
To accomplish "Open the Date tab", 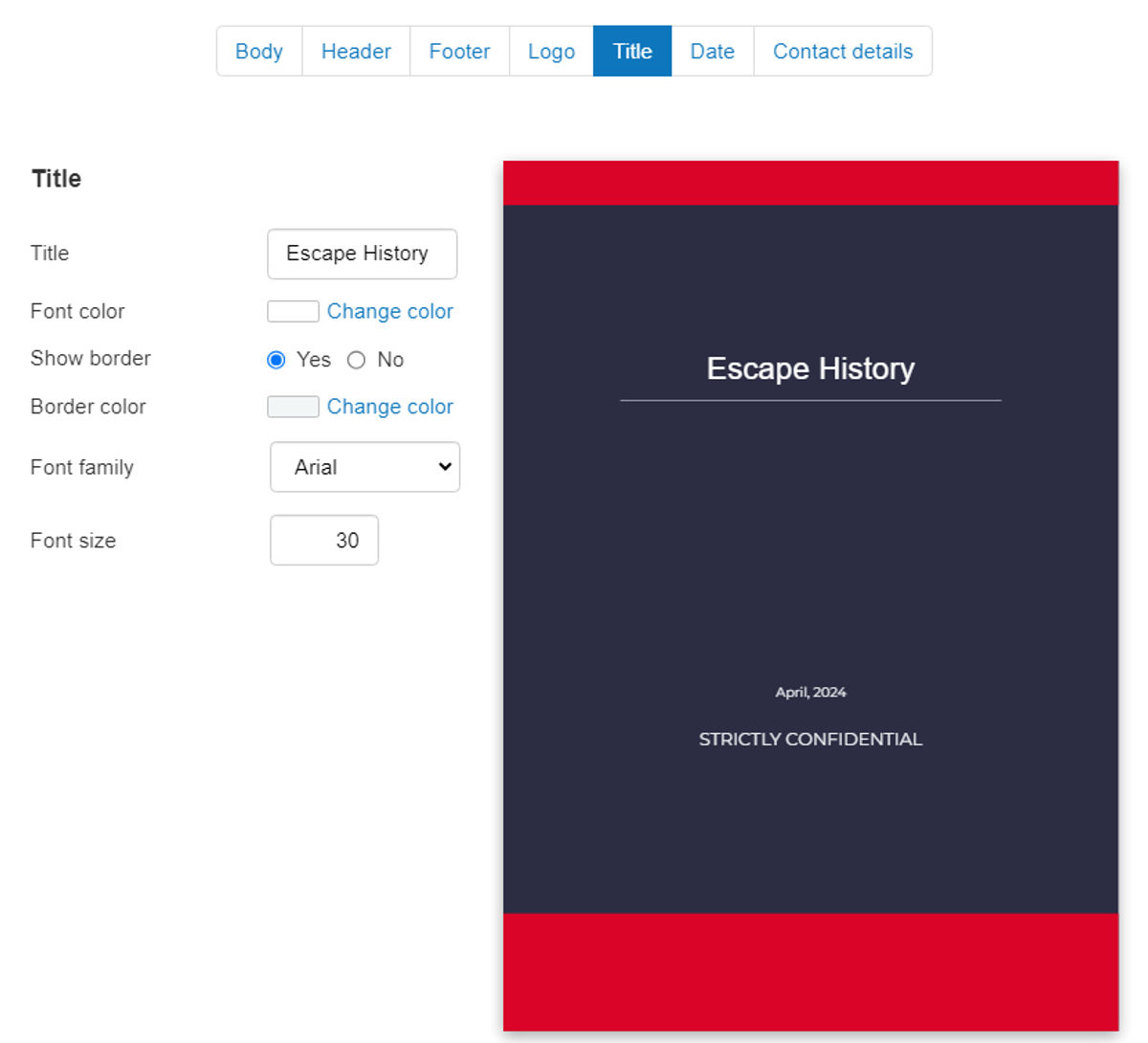I will pos(713,52).
